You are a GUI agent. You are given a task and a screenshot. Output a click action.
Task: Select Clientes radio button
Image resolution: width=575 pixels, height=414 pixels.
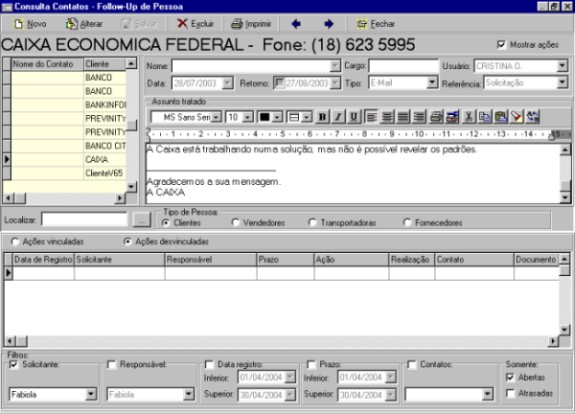166,223
